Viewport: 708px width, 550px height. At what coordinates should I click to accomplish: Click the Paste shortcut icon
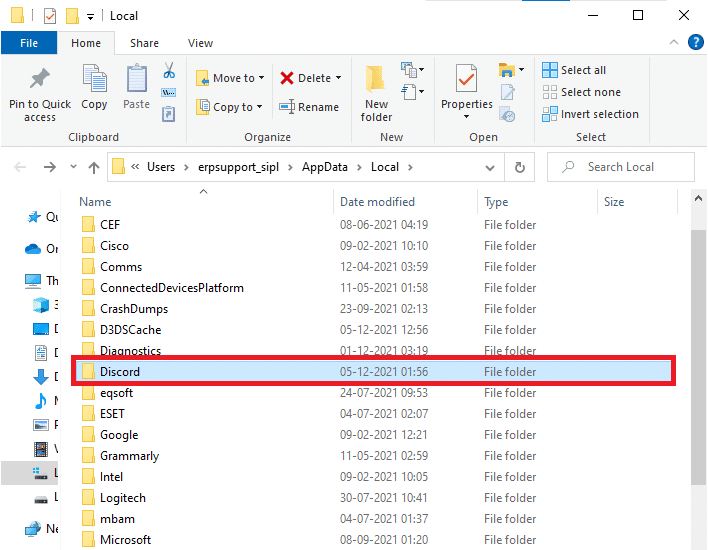pos(168,114)
